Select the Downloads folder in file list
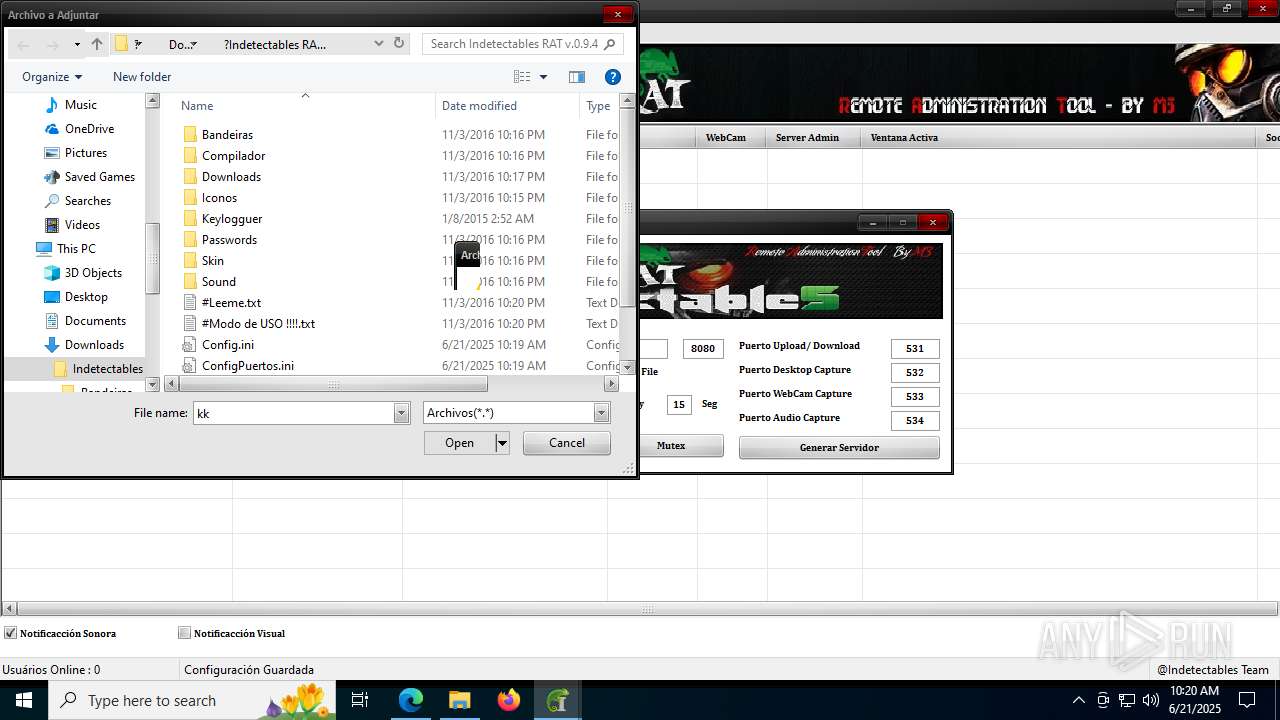This screenshot has height=720, width=1280. (x=231, y=177)
